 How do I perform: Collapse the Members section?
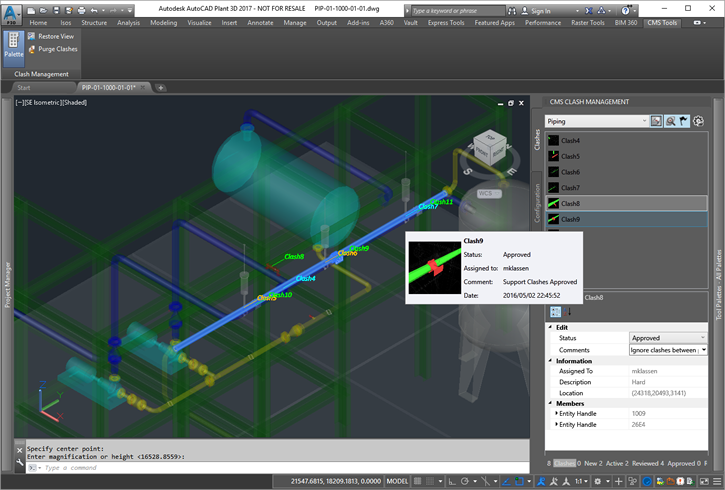click(550, 404)
